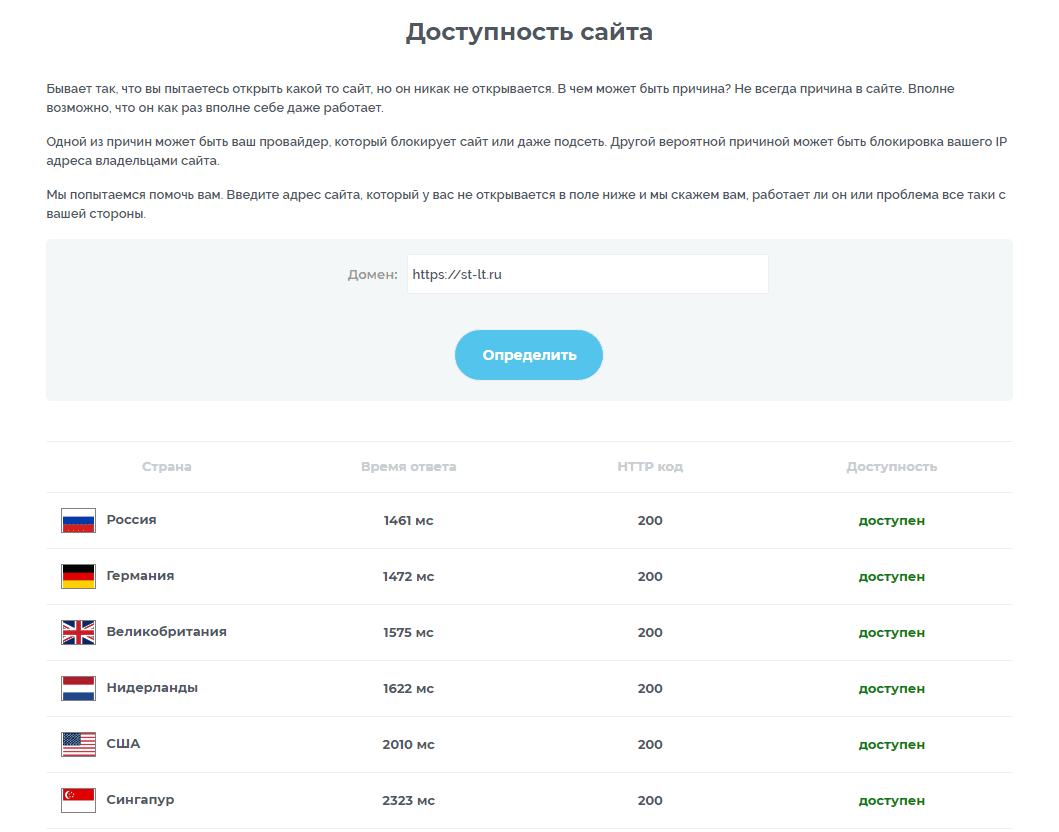This screenshot has width=1059, height=832.
Task: Select the Время ответа column header
Action: tap(409, 467)
